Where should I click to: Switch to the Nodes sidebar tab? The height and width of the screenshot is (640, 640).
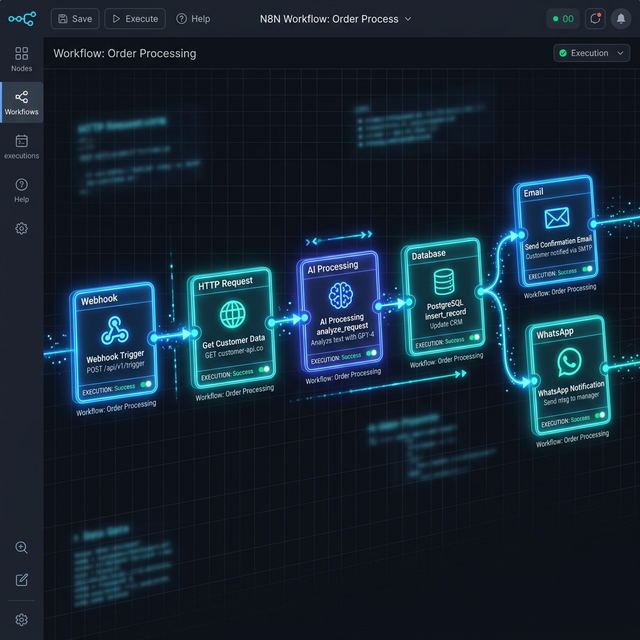(21, 59)
